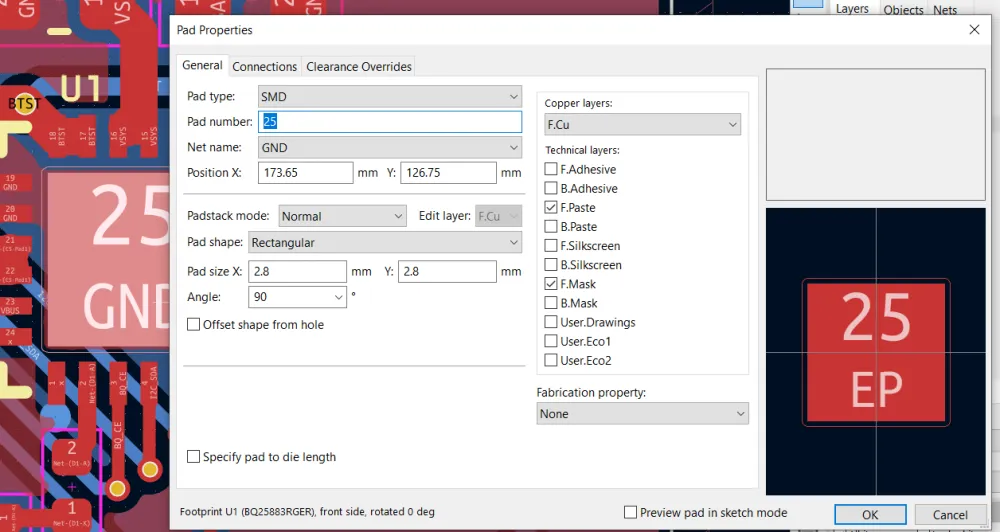Click the Cancel button

pyautogui.click(x=950, y=515)
